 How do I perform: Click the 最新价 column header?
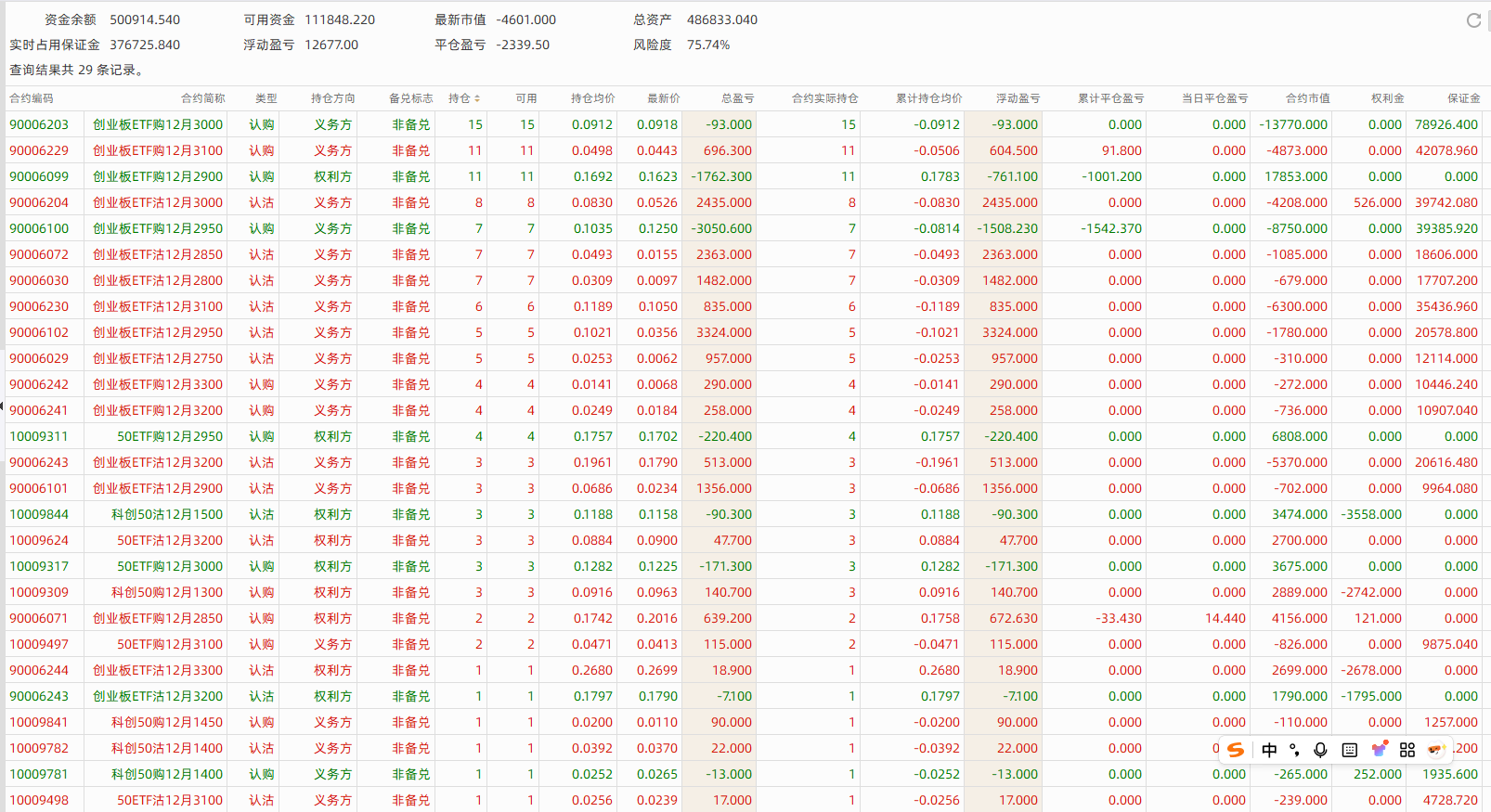point(663,98)
